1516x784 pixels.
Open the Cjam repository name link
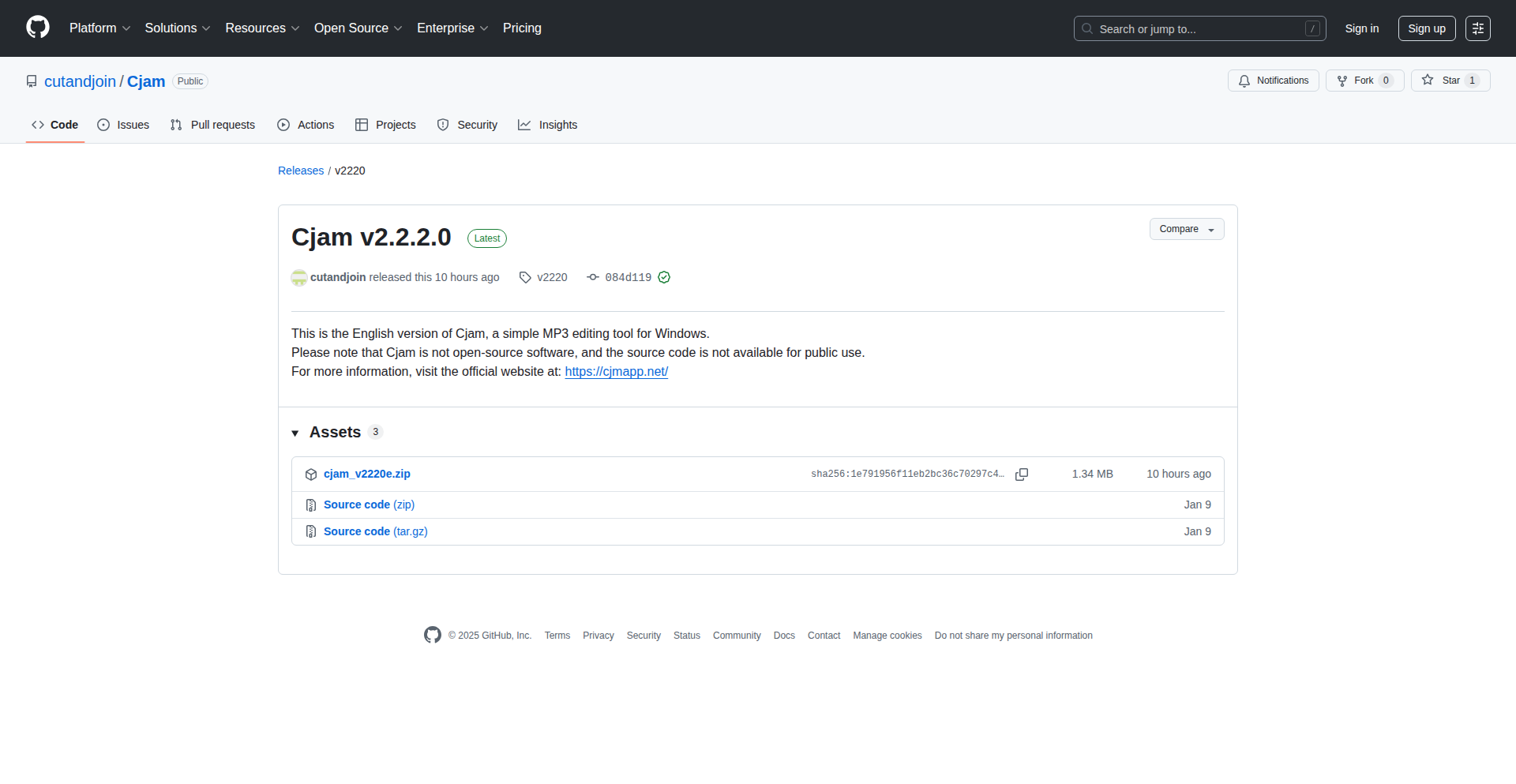click(x=146, y=81)
